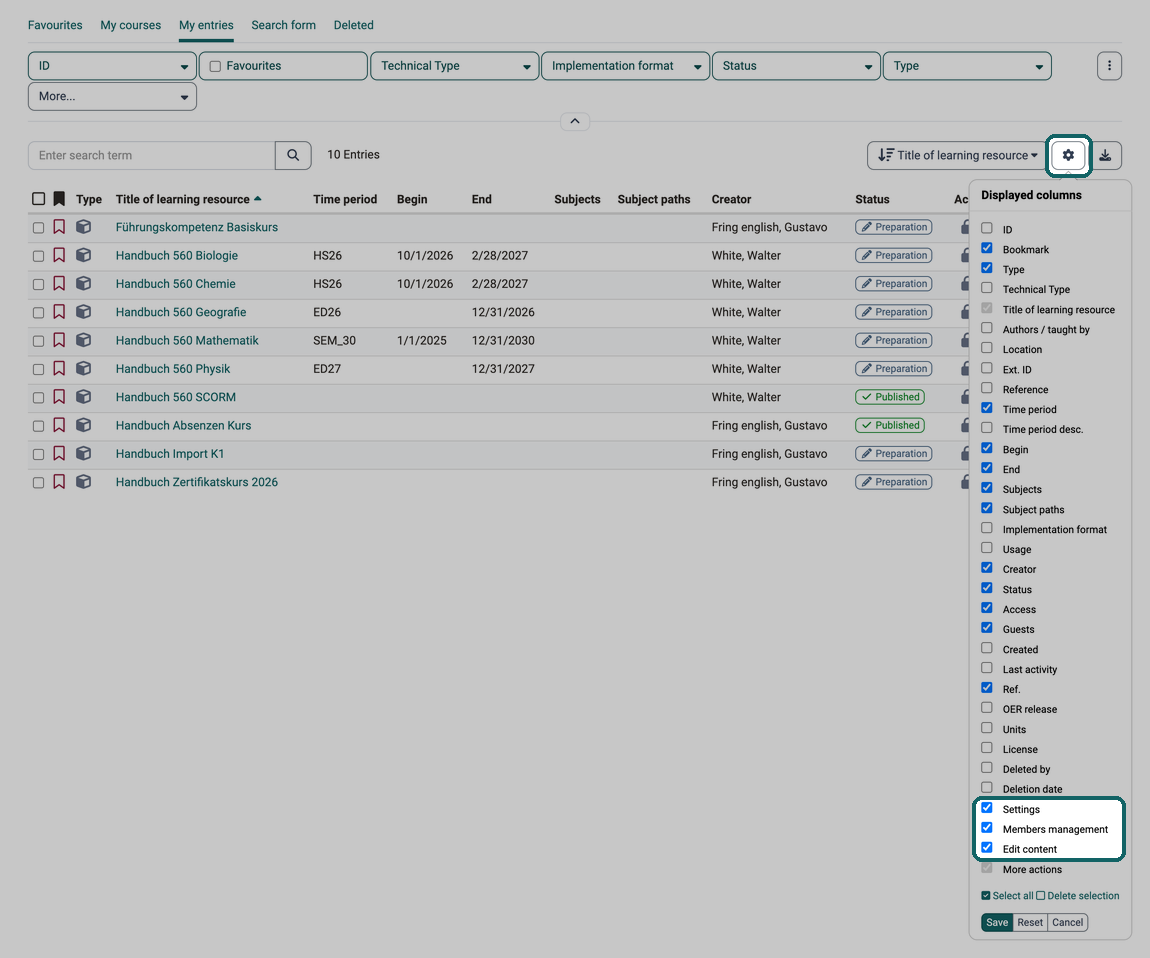Image resolution: width=1150 pixels, height=958 pixels.
Task: Uncheck the Bookmark column checkbox
Action: tap(987, 248)
